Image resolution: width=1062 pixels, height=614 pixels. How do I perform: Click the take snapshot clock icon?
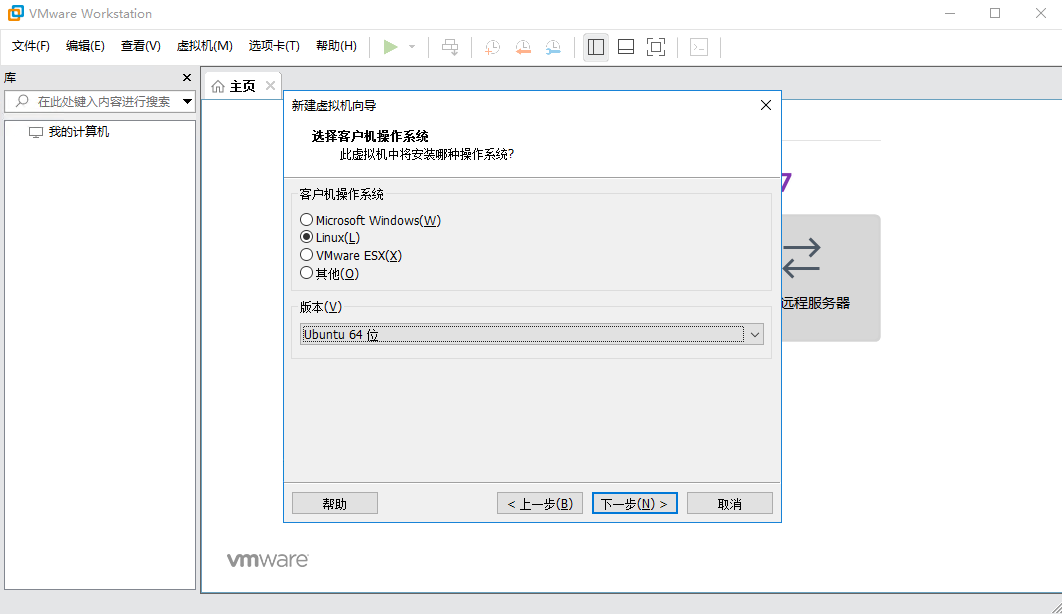click(x=492, y=47)
